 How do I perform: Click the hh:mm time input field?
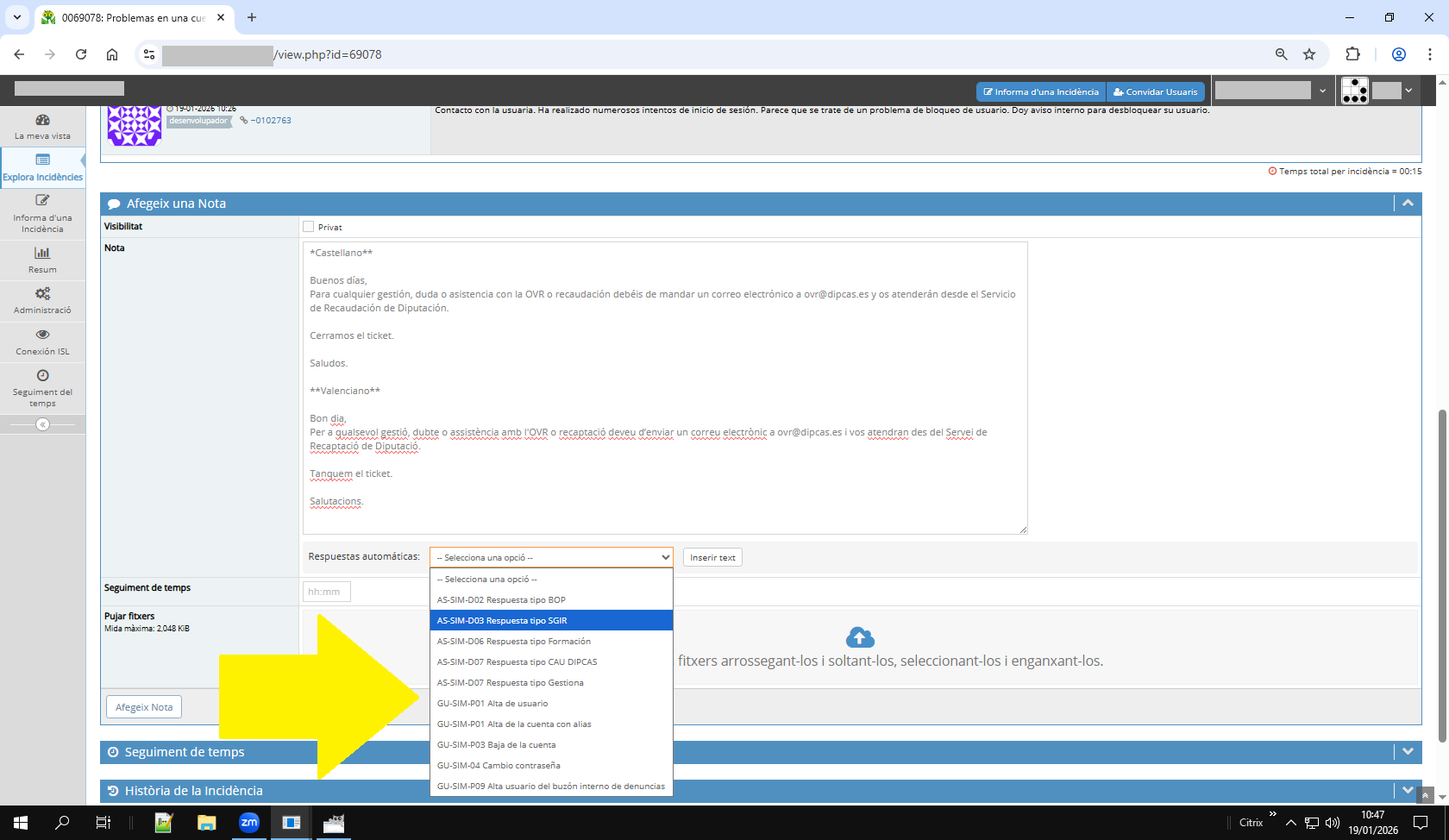pos(326,591)
